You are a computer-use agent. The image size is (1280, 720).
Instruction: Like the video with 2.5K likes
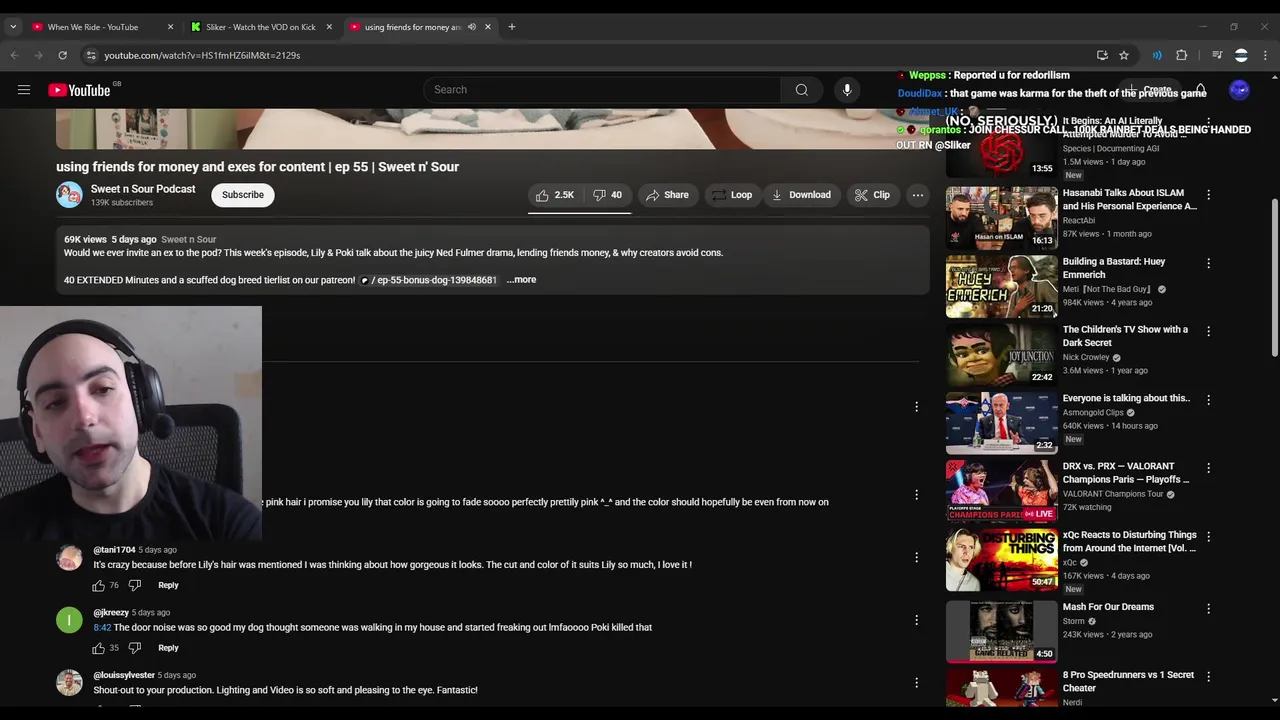[x=555, y=195]
